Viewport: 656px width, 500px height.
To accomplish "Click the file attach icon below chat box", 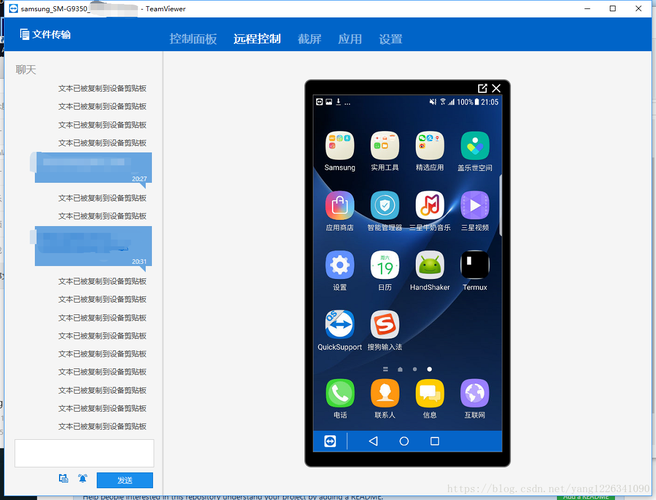I will [x=63, y=478].
